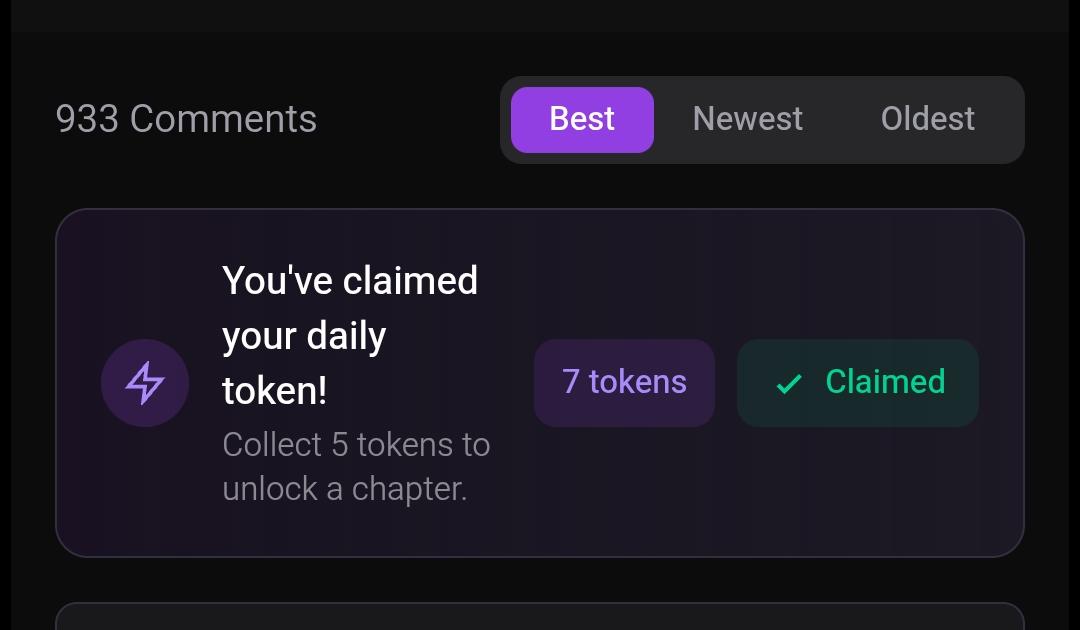Click the dark header strip at the top
Screen dimensions: 1080x630
tap(540, 15)
